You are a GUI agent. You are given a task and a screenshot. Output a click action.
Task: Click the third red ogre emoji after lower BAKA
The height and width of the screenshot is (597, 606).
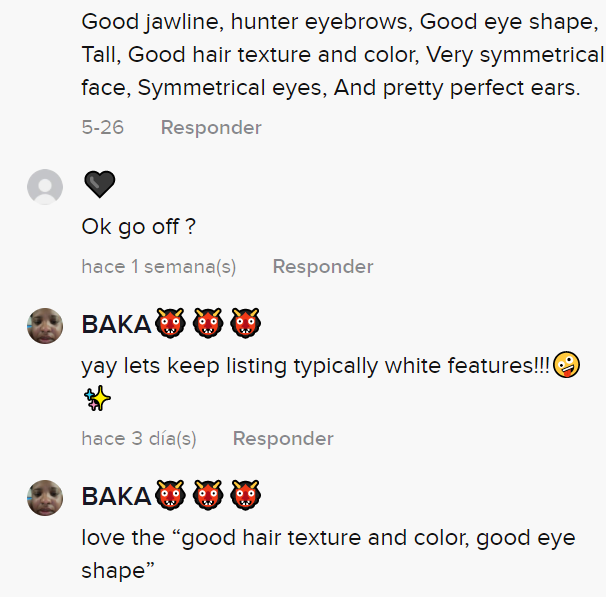click(245, 495)
